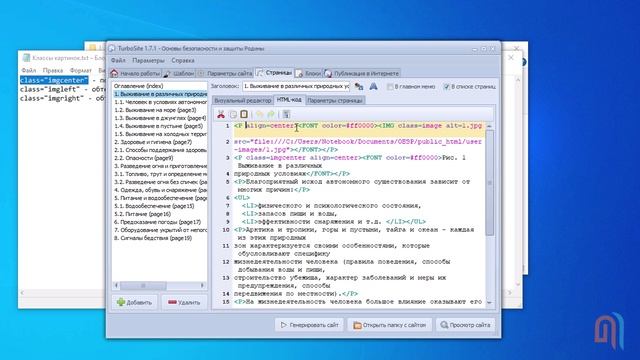Image resolution: width=640 pixels, height=360 pixels.
Task: Select 2. Здоровье и гигиена (page7)
Action: click(160, 142)
